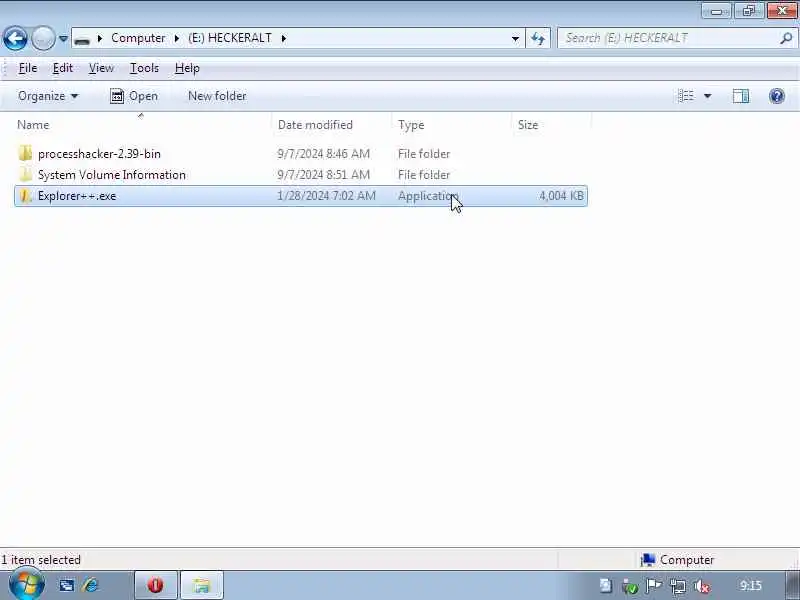Sort by Date modified column header

[332, 125]
